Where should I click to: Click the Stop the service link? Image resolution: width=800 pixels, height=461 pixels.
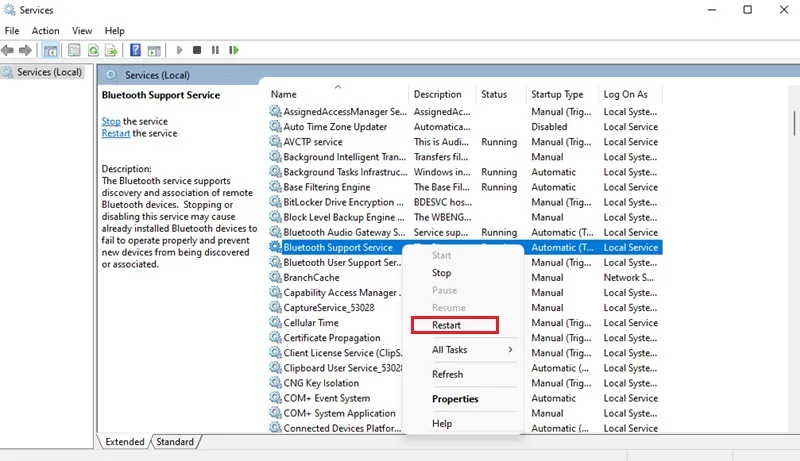111,121
